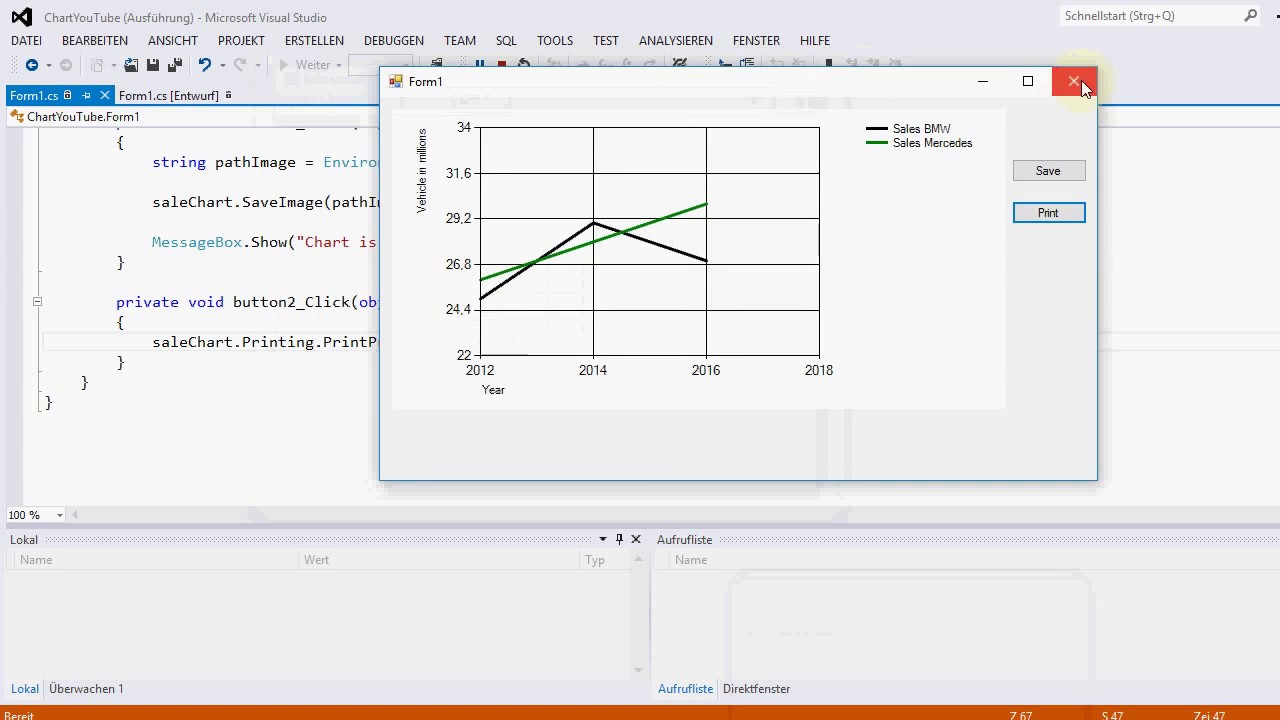Click the MessageBox.Show code line
1280x720 pixels.
pyautogui.click(x=264, y=242)
